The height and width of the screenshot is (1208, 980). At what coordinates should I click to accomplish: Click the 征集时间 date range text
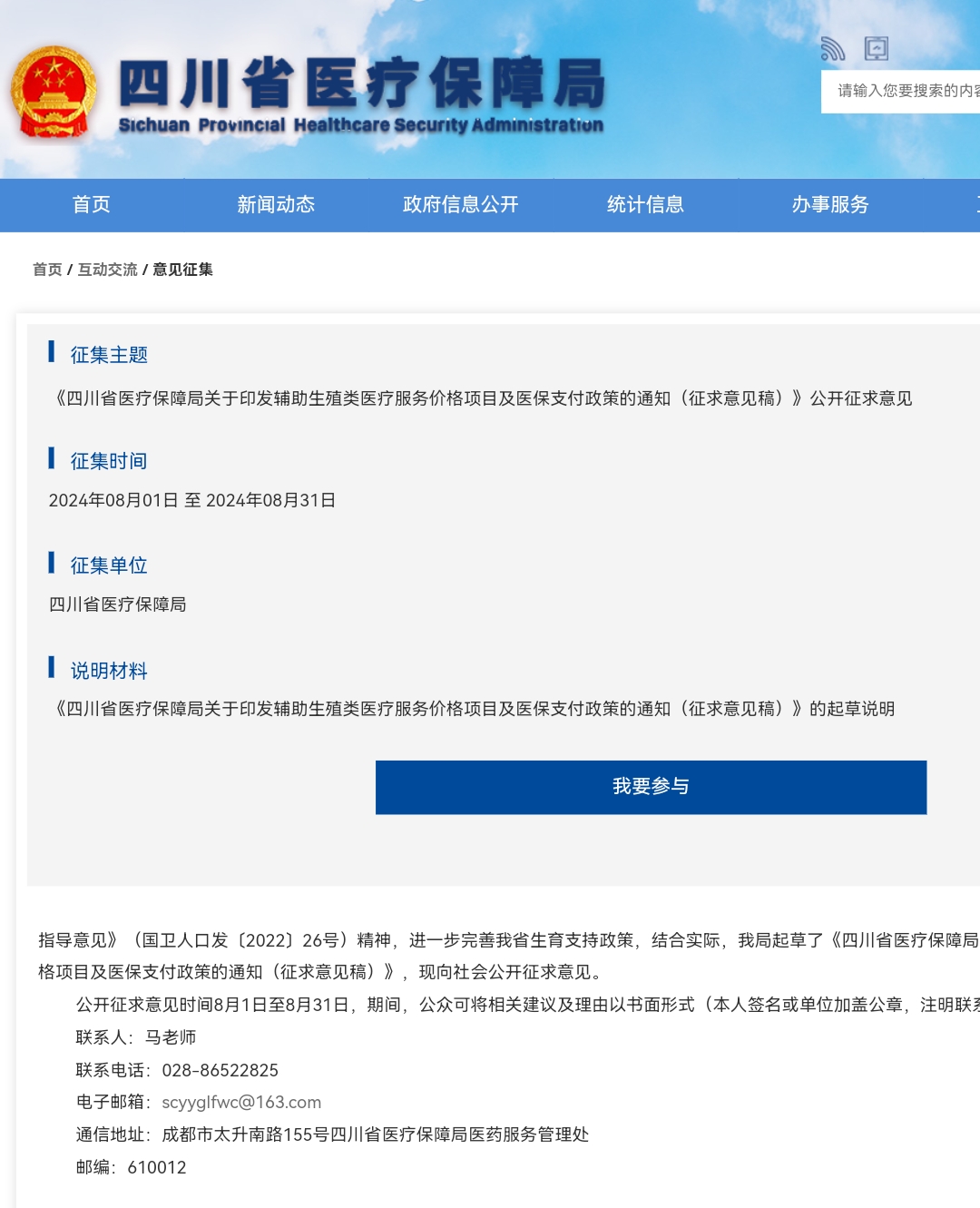[192, 500]
